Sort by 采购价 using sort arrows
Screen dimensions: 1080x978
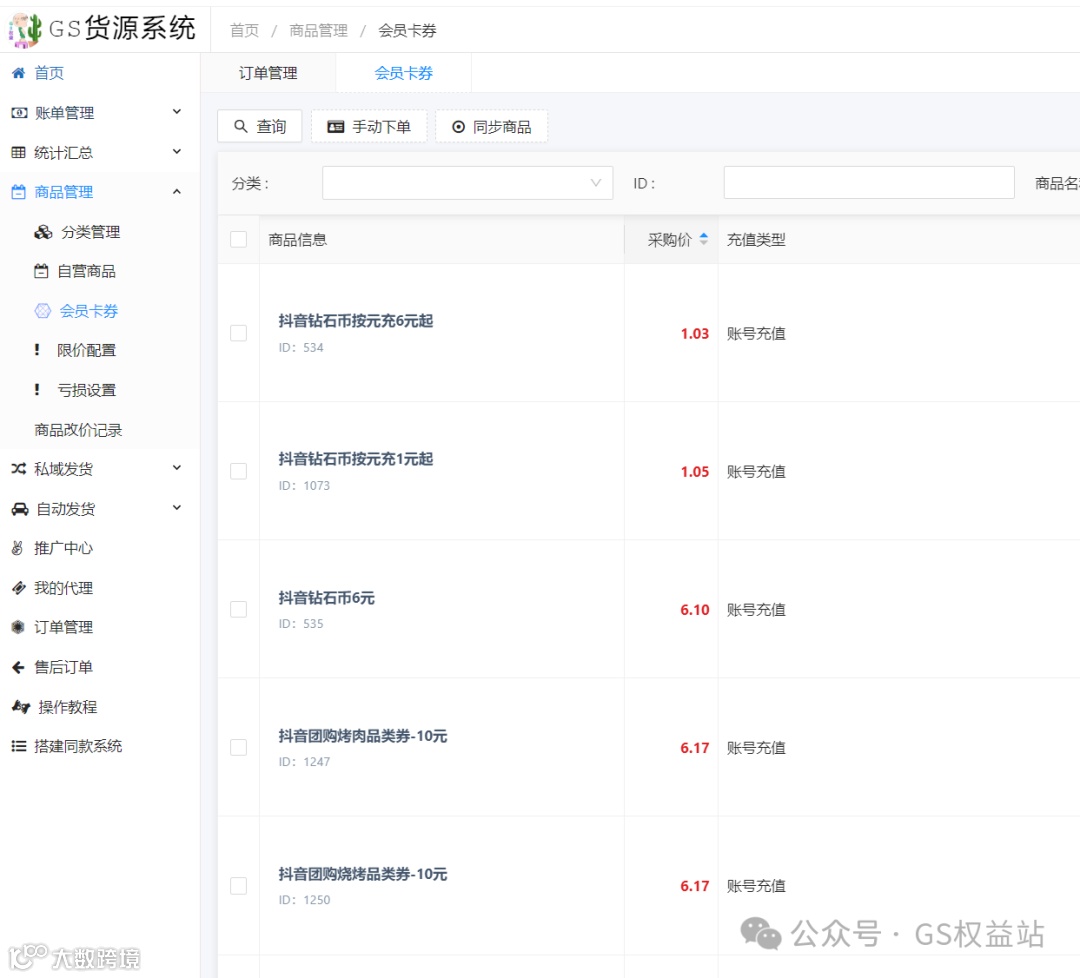point(703,239)
